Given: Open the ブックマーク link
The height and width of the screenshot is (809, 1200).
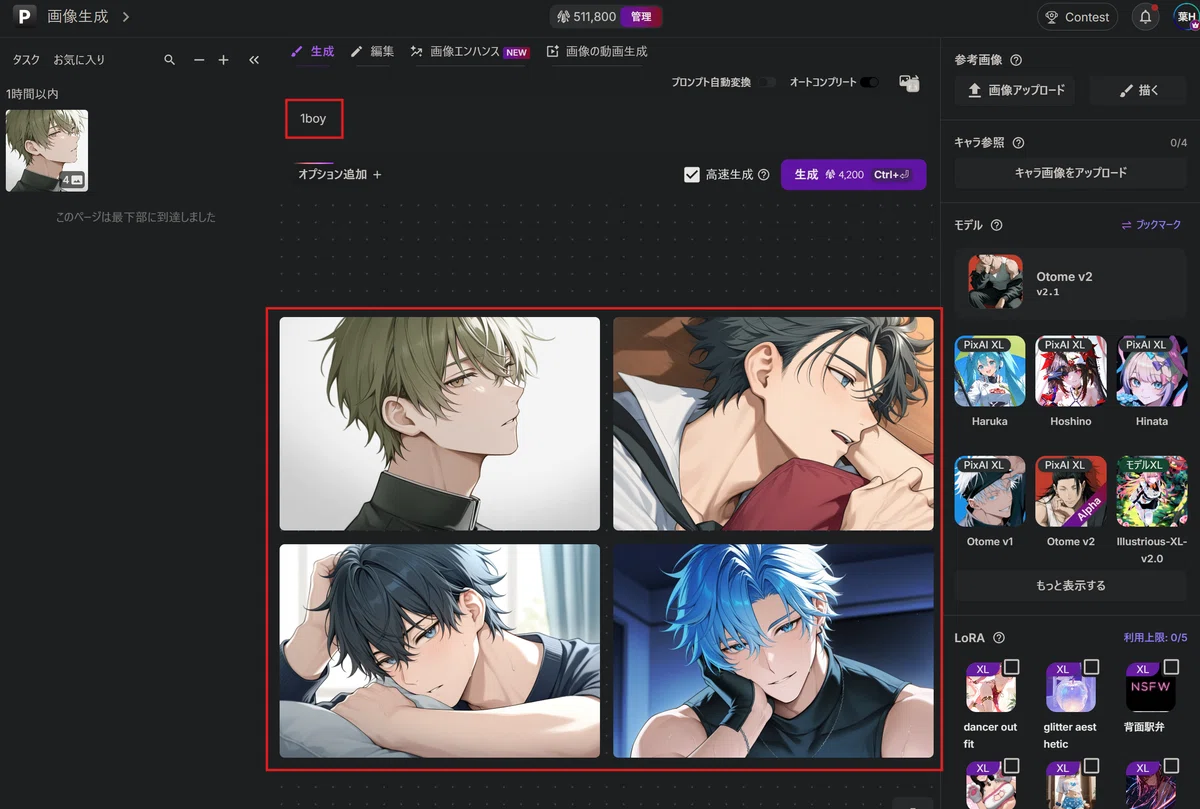Looking at the screenshot, I should pos(1151,225).
